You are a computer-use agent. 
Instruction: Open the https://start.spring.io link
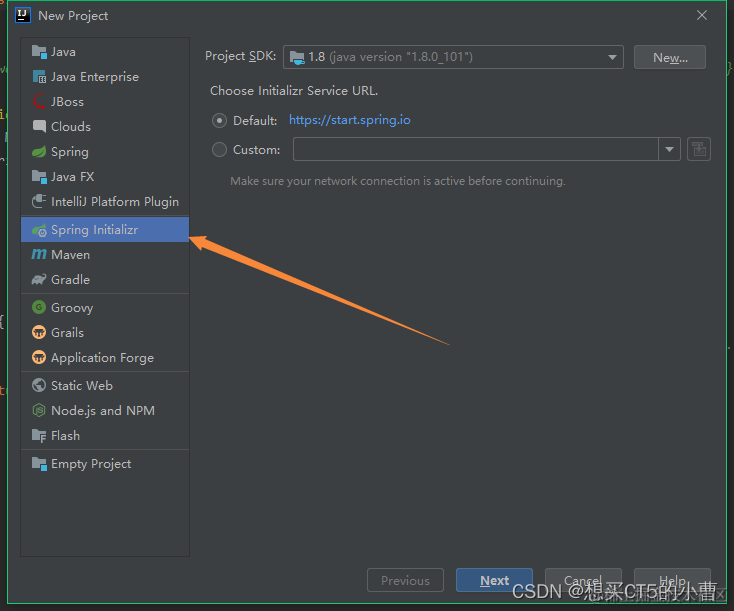coord(350,120)
